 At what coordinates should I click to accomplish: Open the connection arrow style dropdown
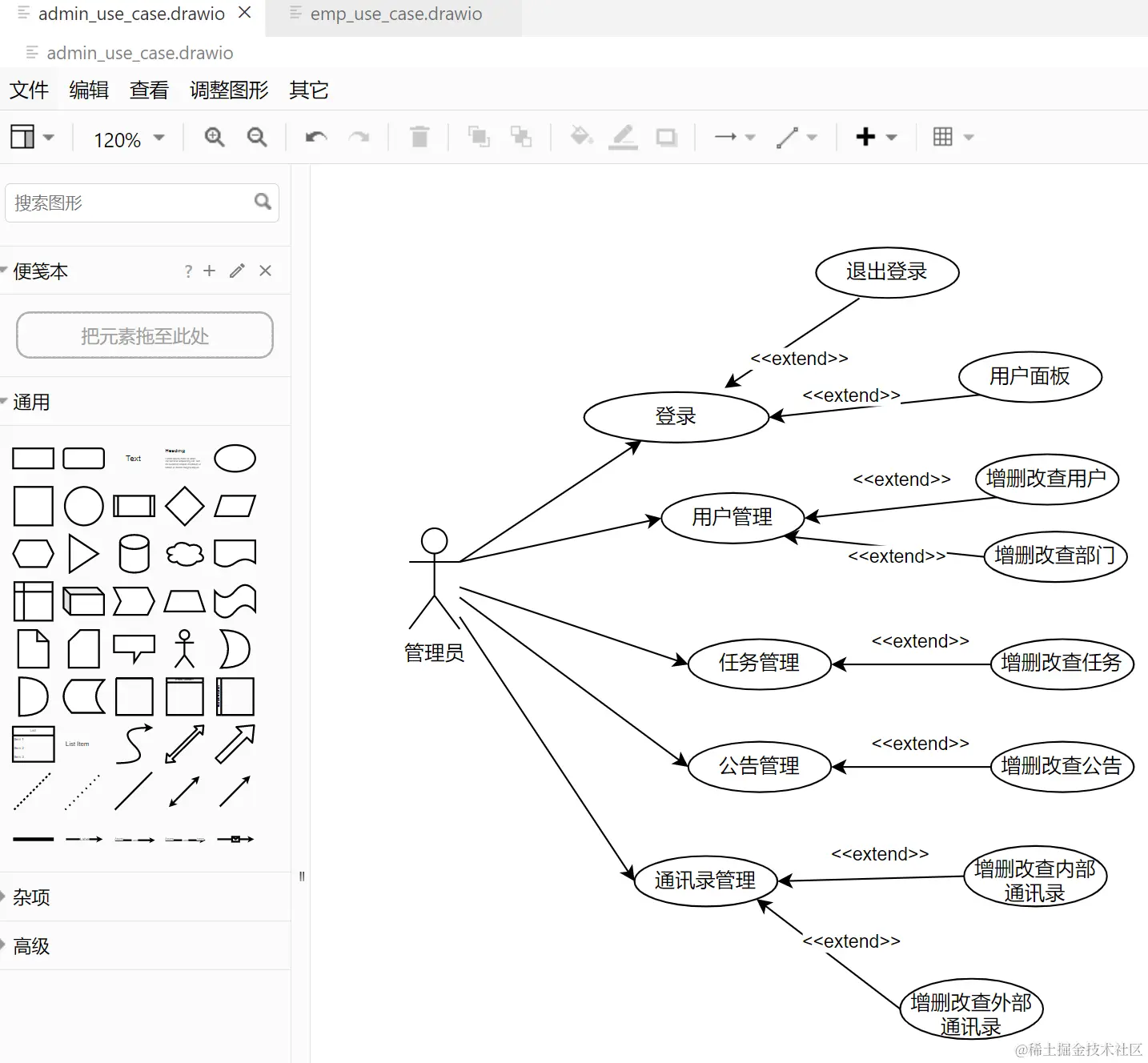pyautogui.click(x=735, y=137)
